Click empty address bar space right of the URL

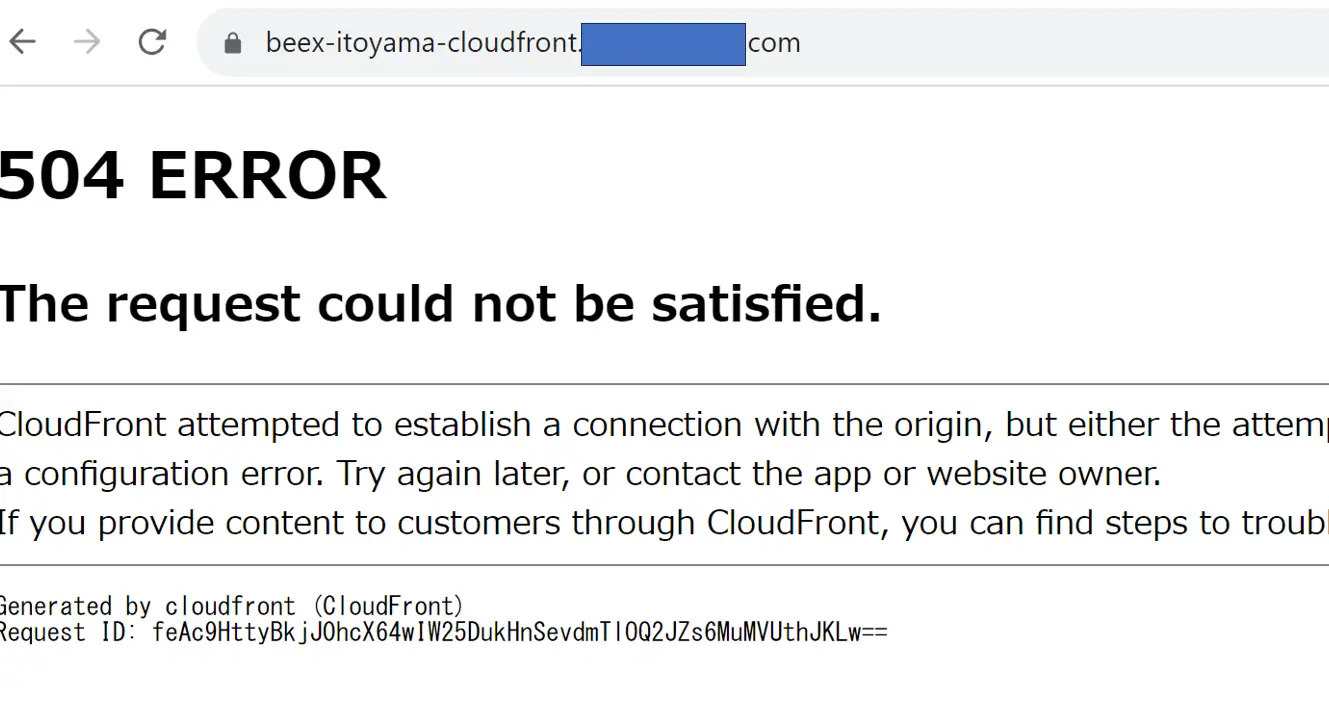pyautogui.click(x=1065, y=43)
